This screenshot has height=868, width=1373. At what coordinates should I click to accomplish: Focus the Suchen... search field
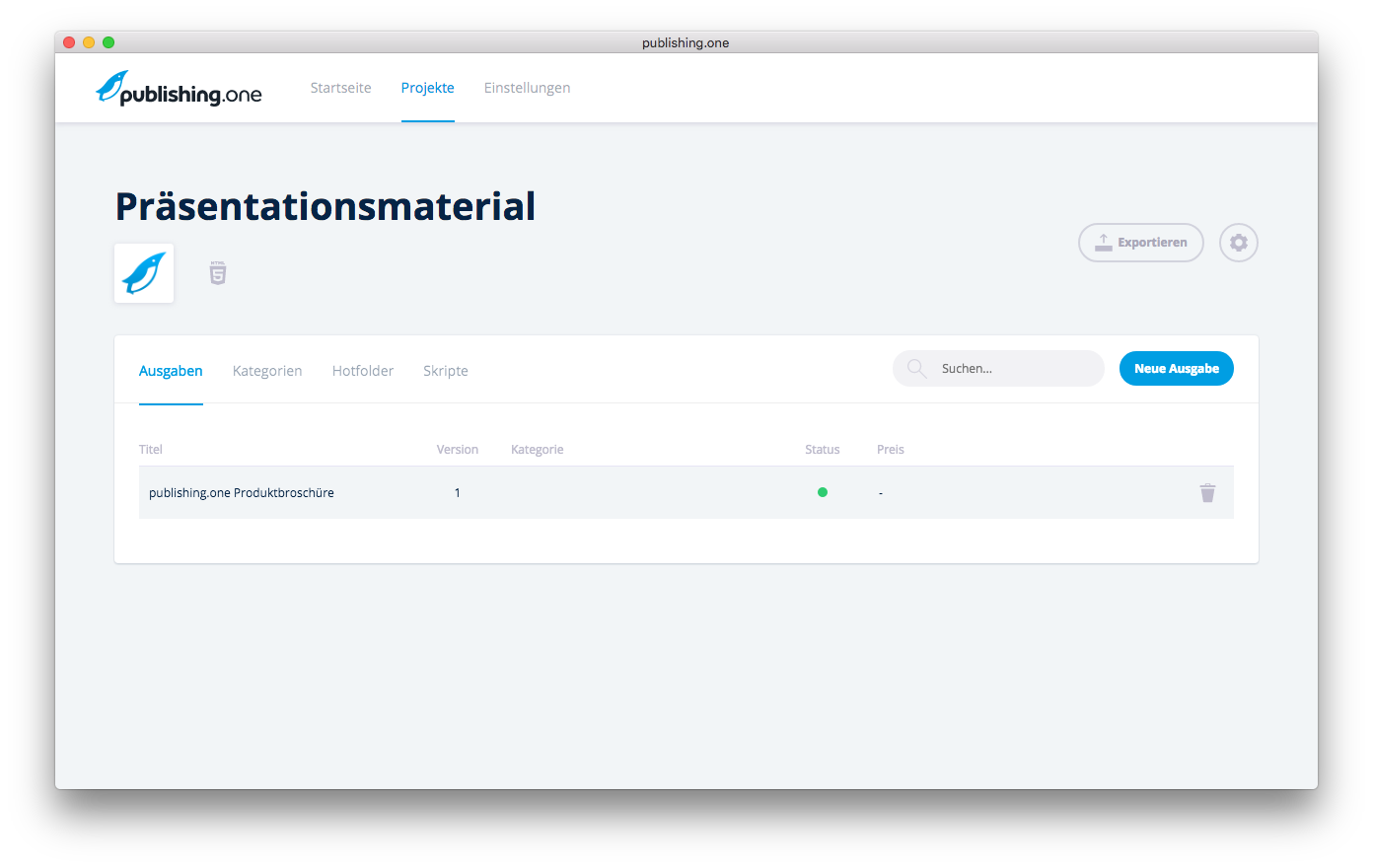(x=998, y=369)
